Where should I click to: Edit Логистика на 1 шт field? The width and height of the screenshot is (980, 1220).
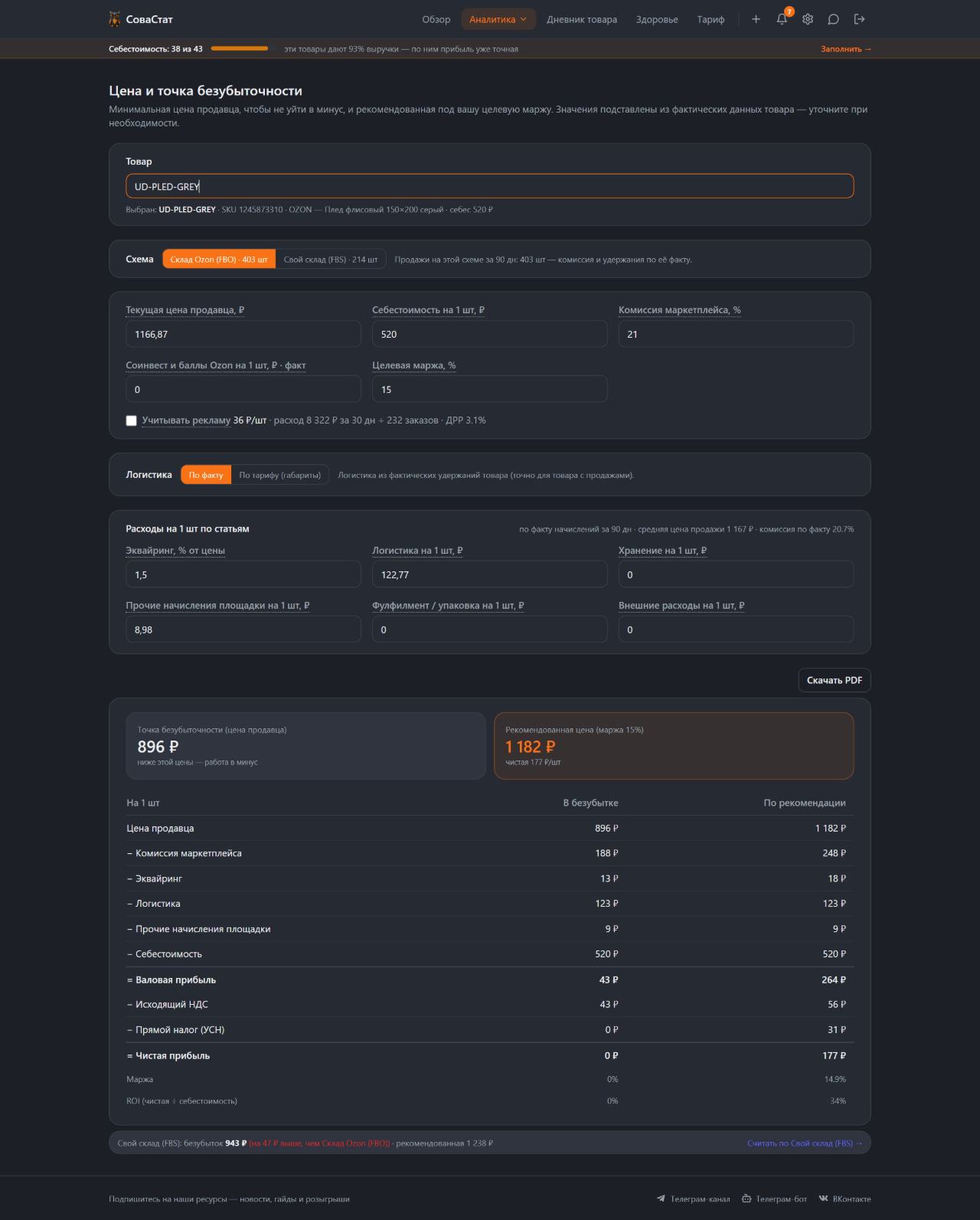click(x=490, y=574)
